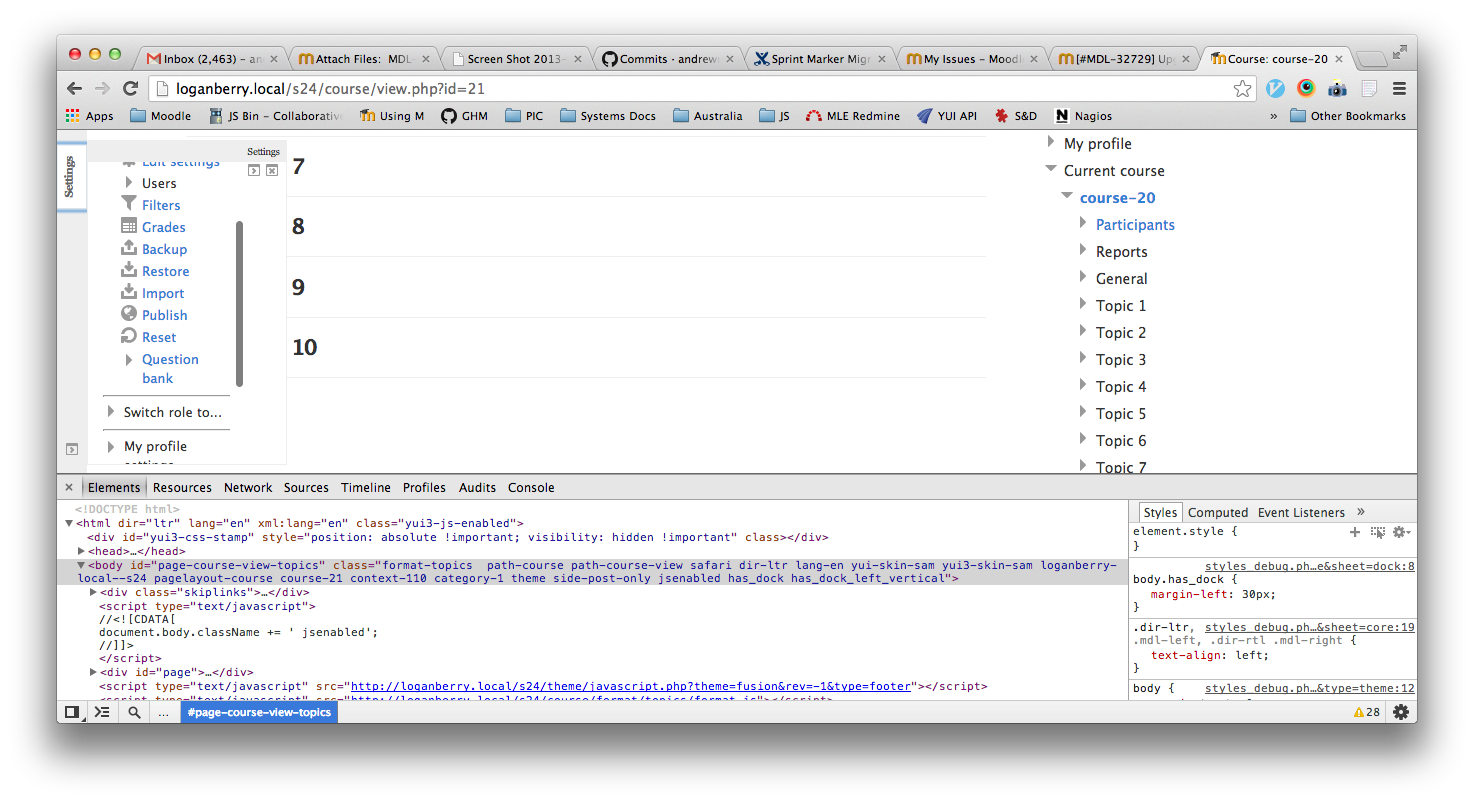Show hidden bookmarks with the chevron
Image resolution: width=1474 pixels, height=802 pixels.
(1273, 116)
